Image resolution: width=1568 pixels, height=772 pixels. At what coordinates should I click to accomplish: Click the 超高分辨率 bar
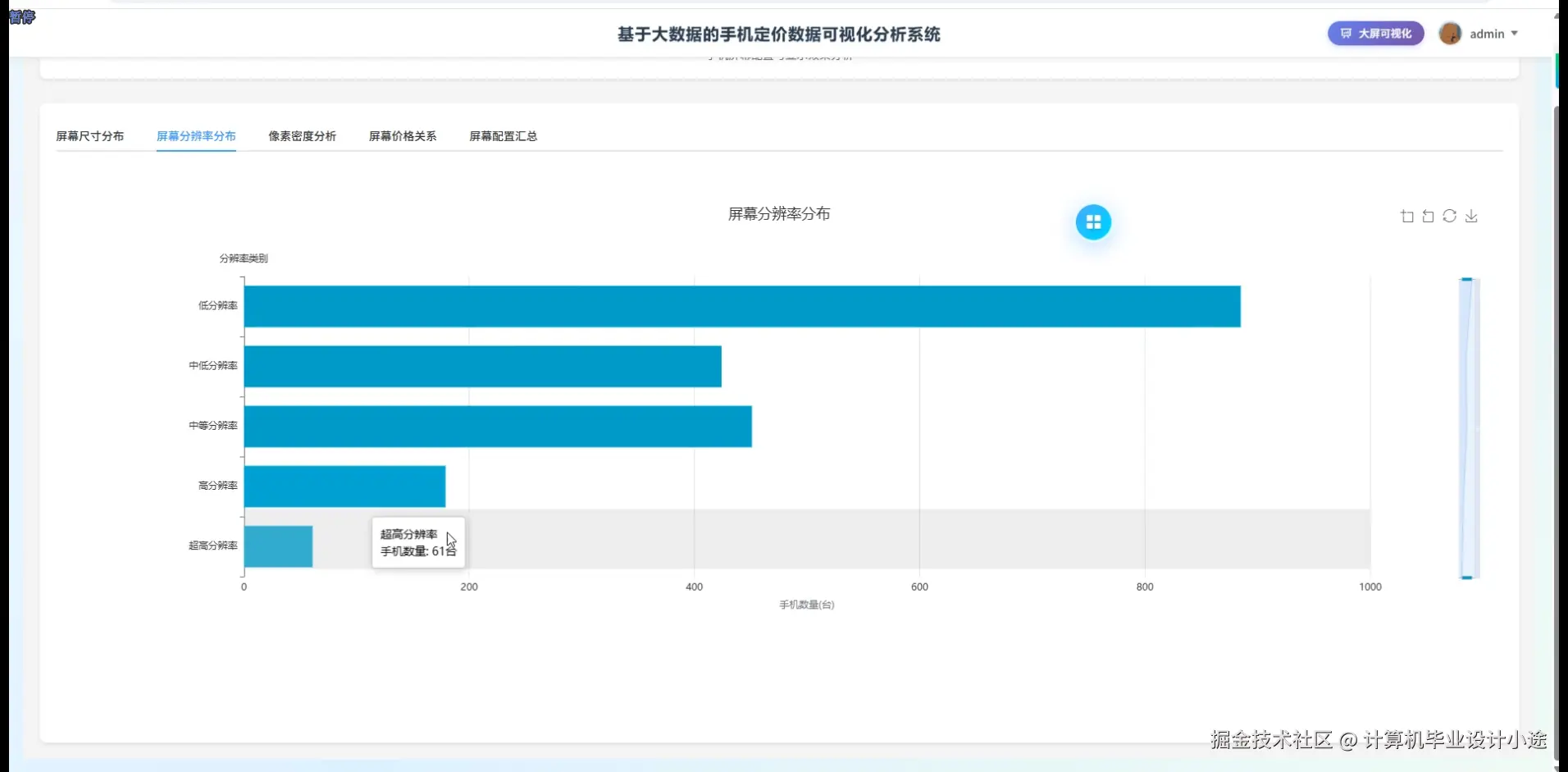pyautogui.click(x=278, y=546)
